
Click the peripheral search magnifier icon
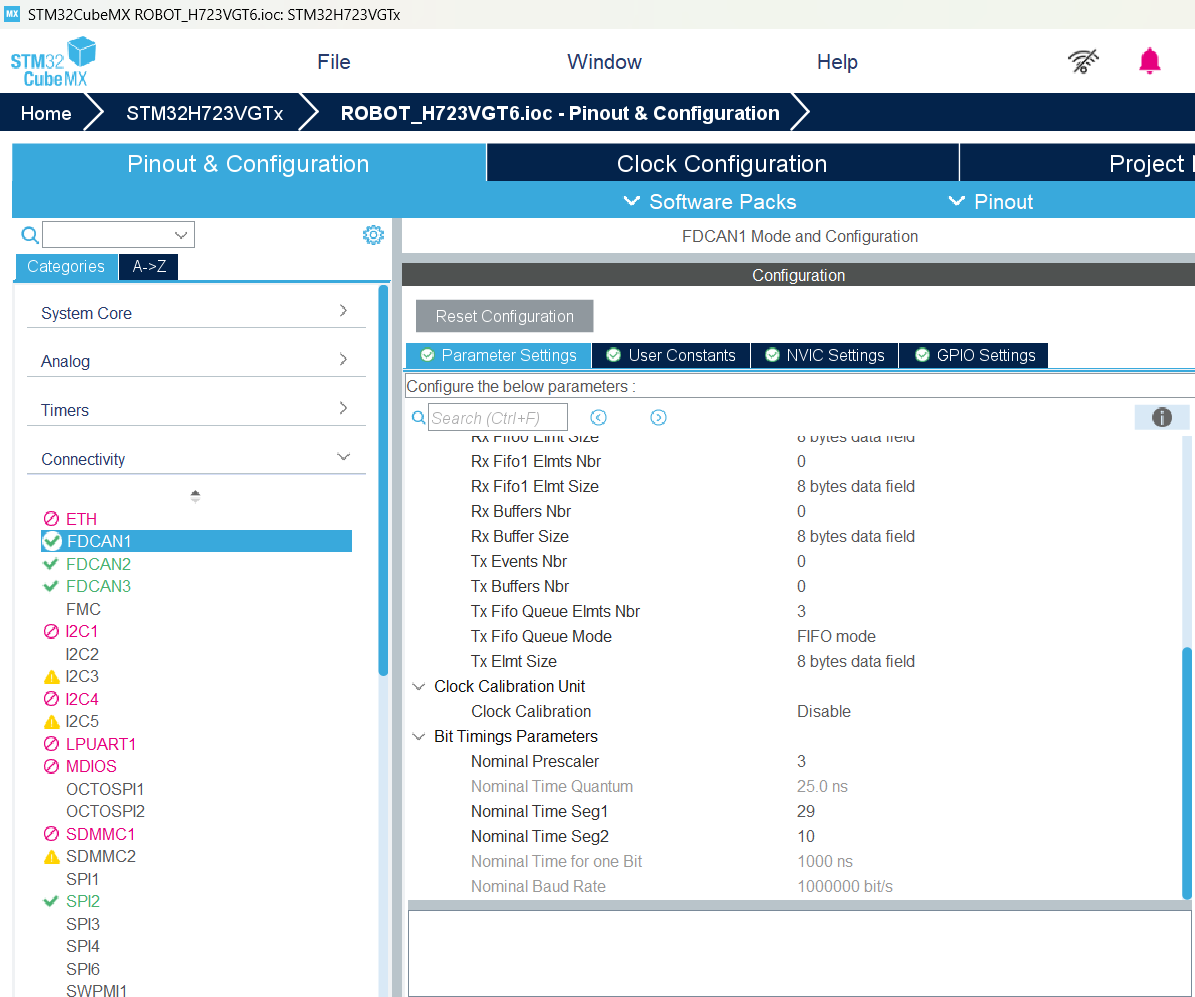click(x=30, y=235)
